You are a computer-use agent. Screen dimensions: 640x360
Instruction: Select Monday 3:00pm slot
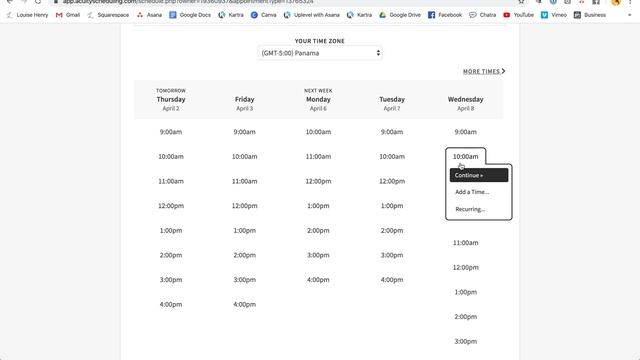click(x=318, y=255)
